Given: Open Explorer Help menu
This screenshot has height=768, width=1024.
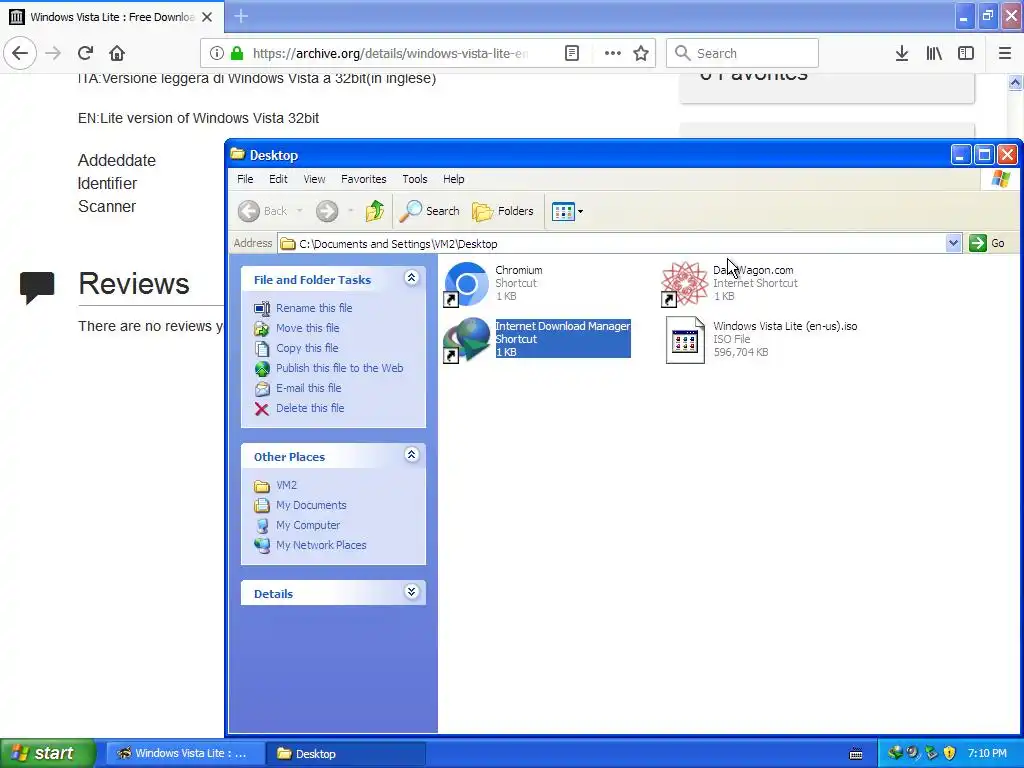Looking at the screenshot, I should pyautogui.click(x=453, y=179).
